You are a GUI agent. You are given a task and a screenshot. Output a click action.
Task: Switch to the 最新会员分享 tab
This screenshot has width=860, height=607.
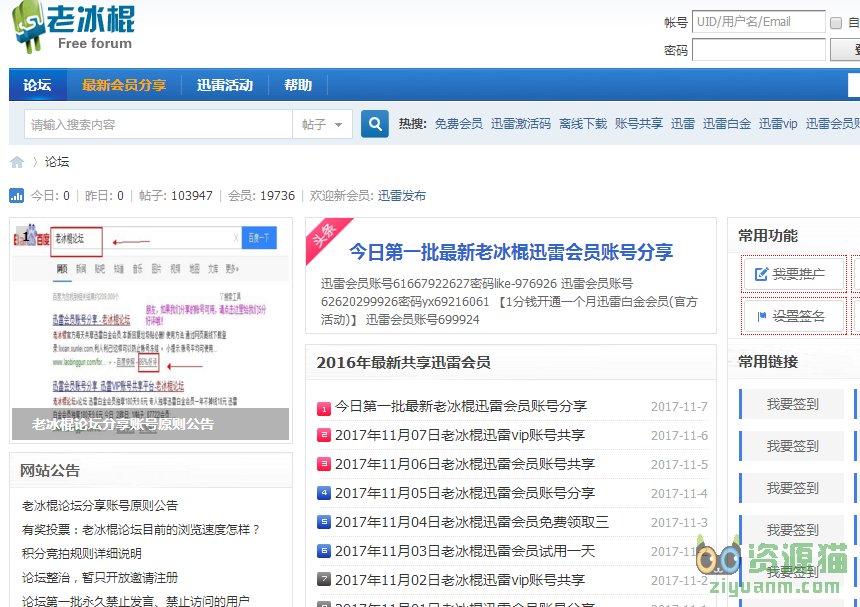(x=124, y=85)
